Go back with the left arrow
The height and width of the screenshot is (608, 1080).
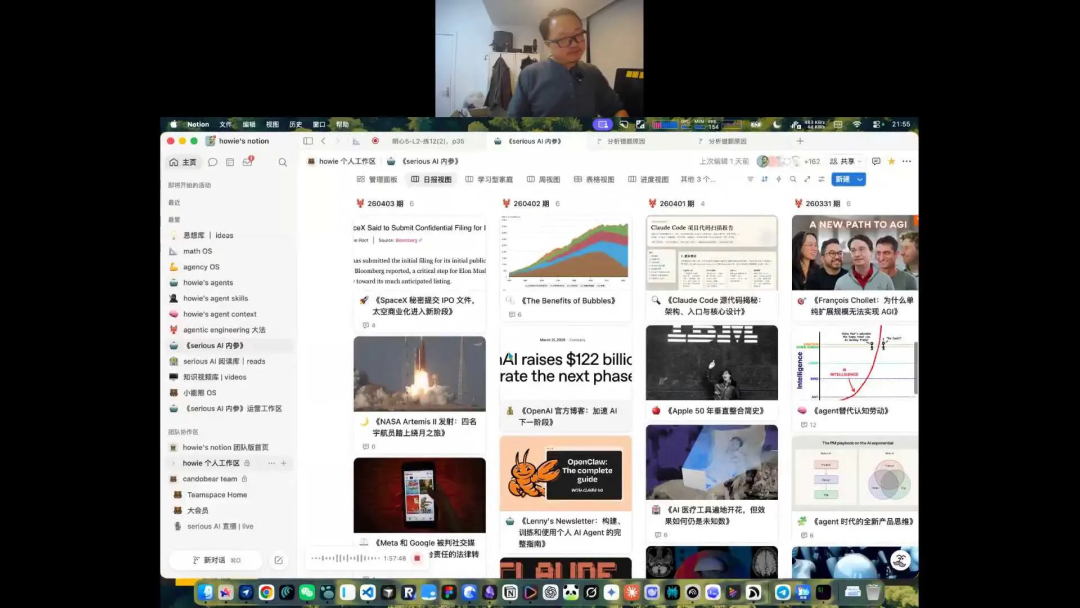click(x=323, y=141)
